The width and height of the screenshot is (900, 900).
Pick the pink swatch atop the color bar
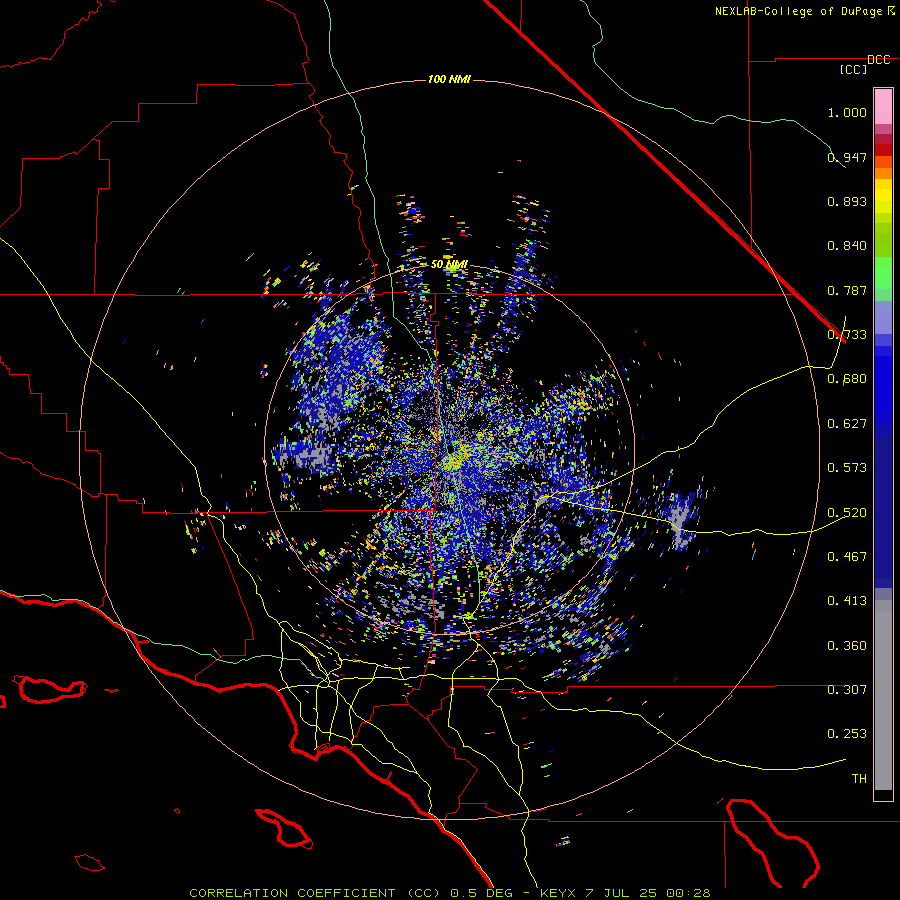point(883,107)
